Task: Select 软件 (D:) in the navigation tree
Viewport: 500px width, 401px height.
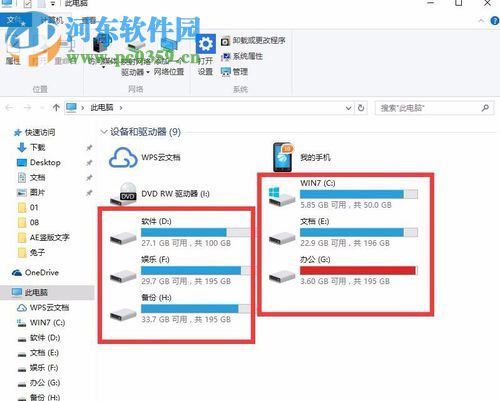Action: 39,338
